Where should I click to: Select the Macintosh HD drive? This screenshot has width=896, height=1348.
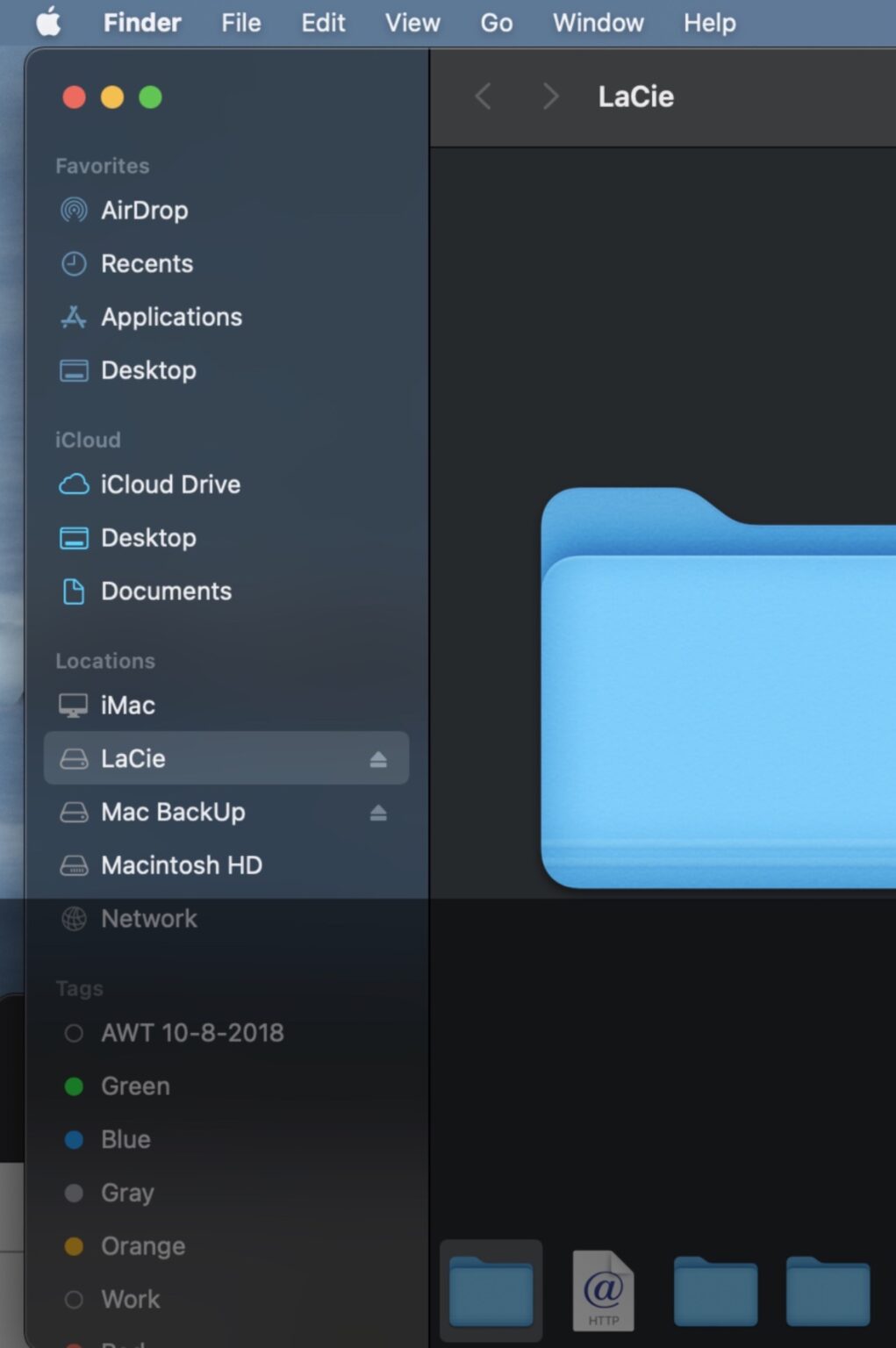(181, 865)
